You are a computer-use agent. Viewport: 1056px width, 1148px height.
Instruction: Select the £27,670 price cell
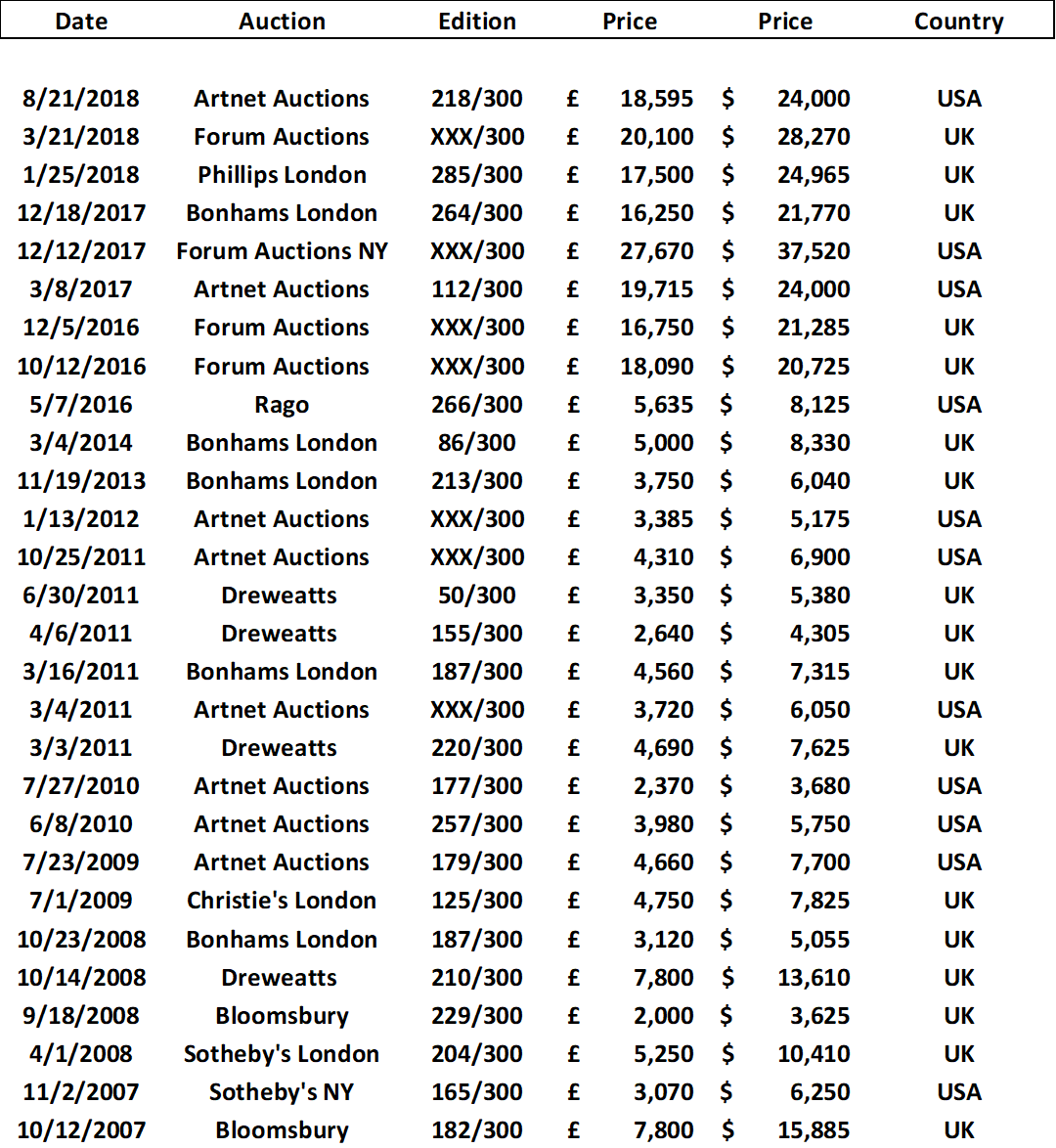[x=630, y=251]
